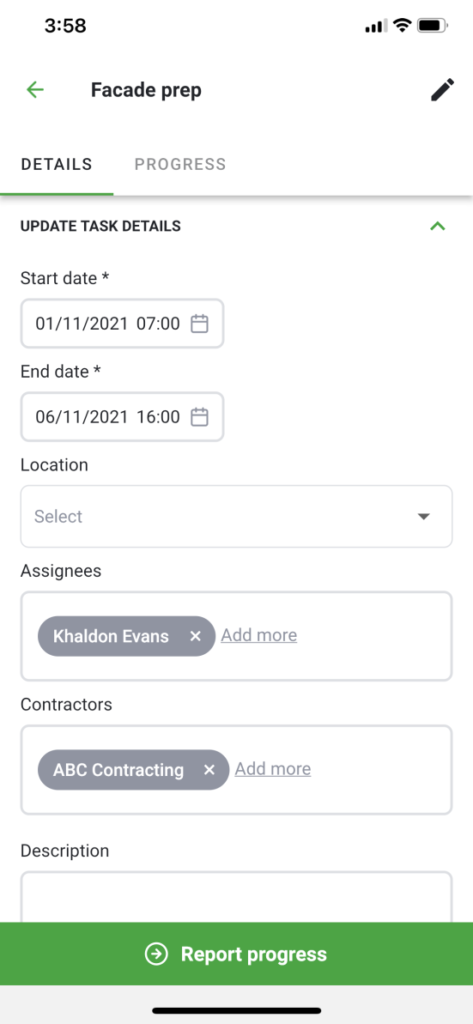Click the Location dropdown arrow

(424, 517)
